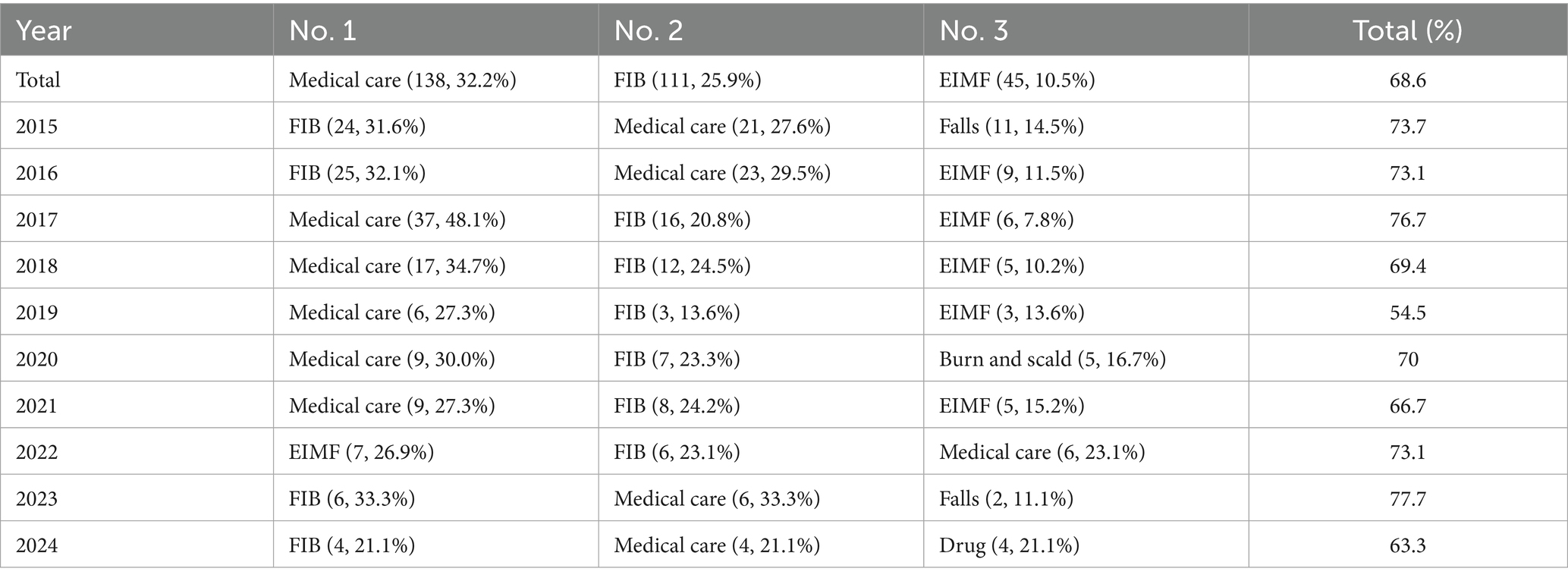1568x581 pixels.
Task: Select the 2024 year cell
Action: click(x=36, y=545)
